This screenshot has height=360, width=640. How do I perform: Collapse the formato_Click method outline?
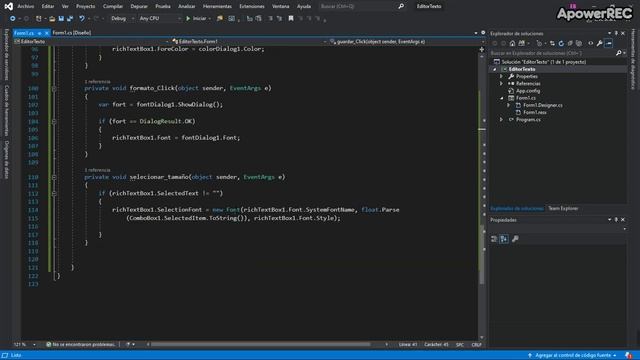(x=54, y=88)
